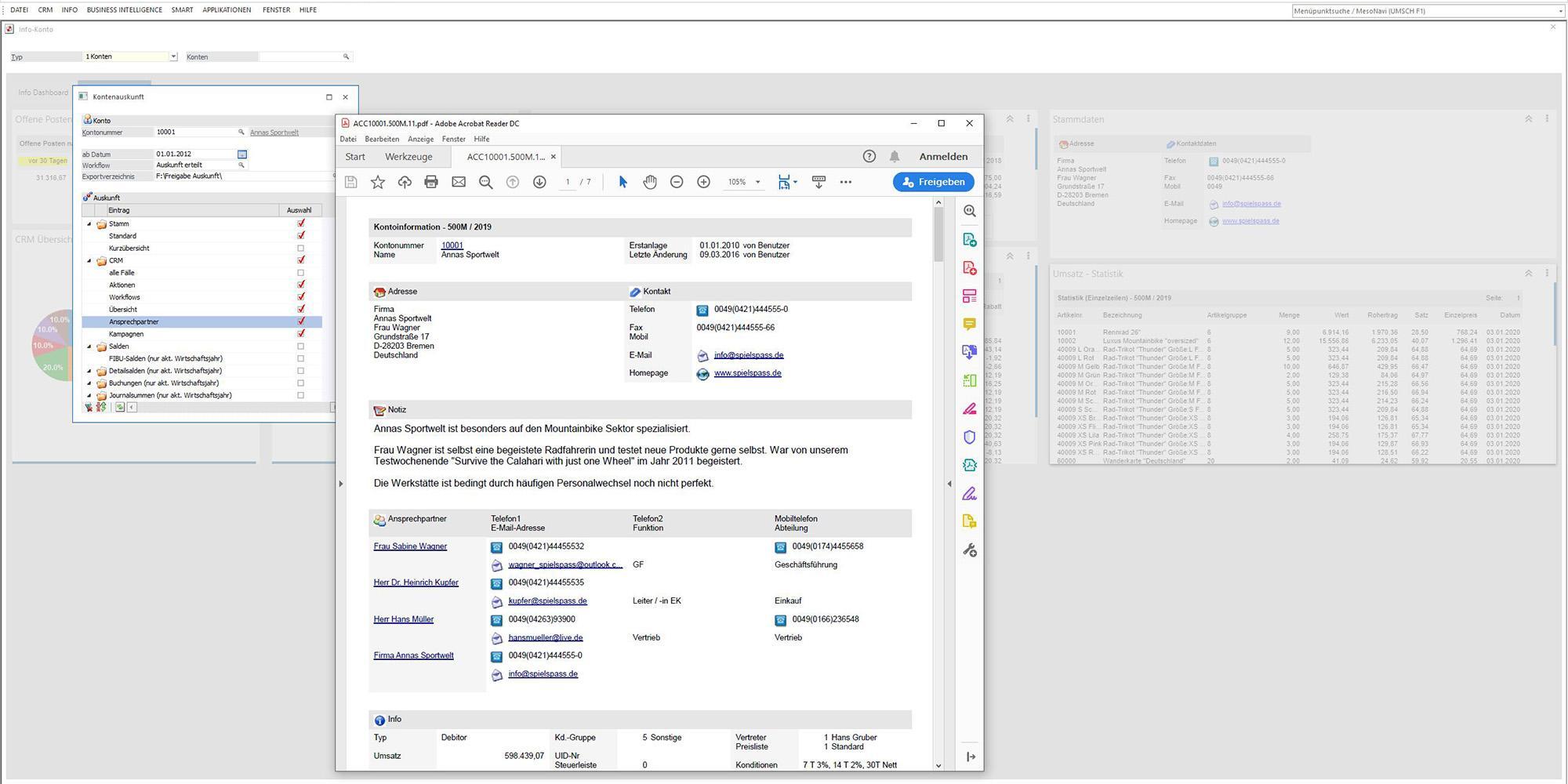Open the Acrobat toolbar text search magnifier
Viewport: 1568px width, 784px height.
[486, 182]
